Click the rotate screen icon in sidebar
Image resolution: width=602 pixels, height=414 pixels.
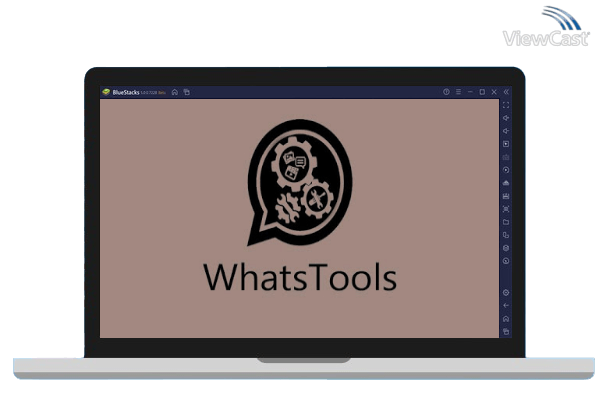click(x=506, y=235)
